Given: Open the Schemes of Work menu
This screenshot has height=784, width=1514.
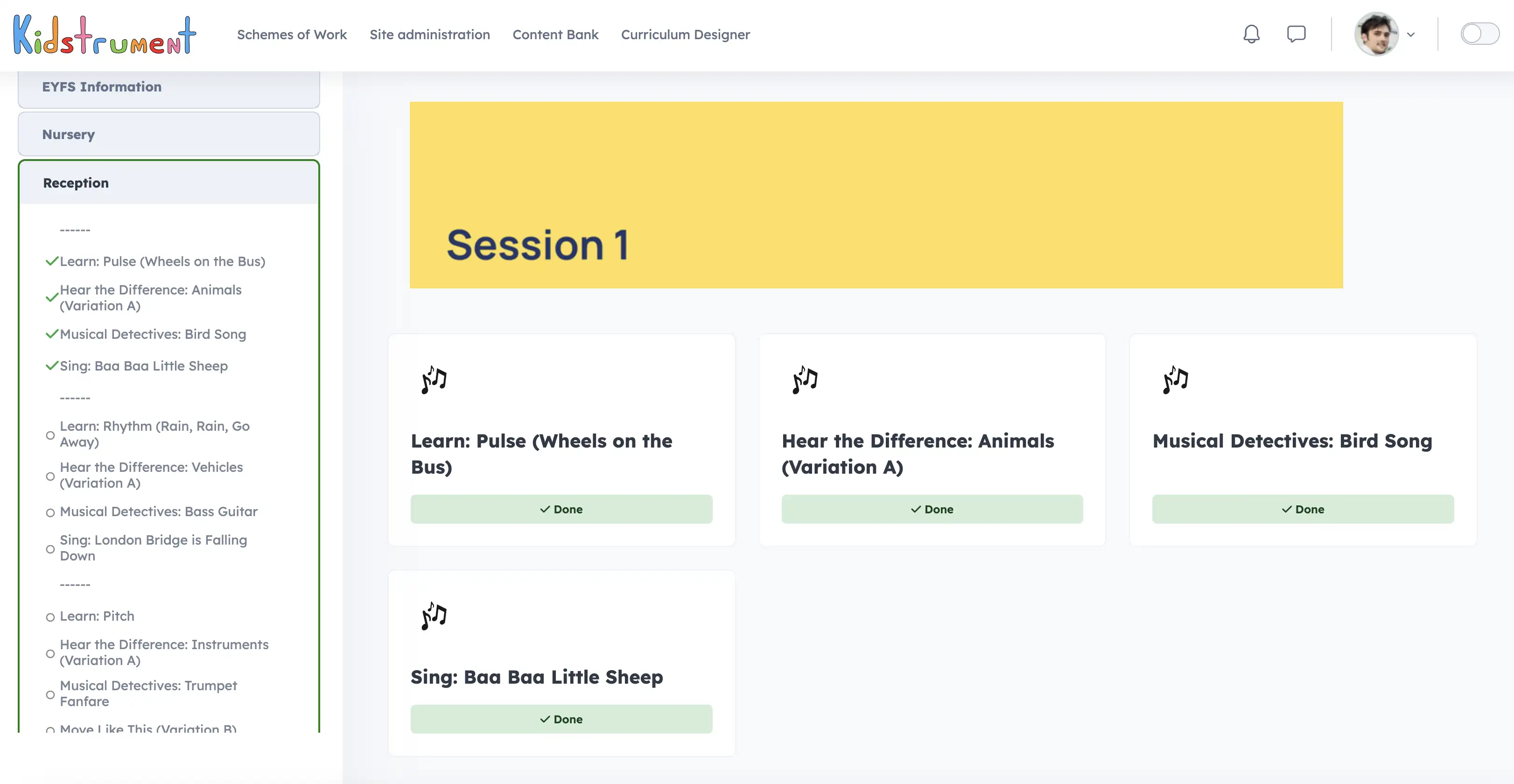Looking at the screenshot, I should pos(292,35).
